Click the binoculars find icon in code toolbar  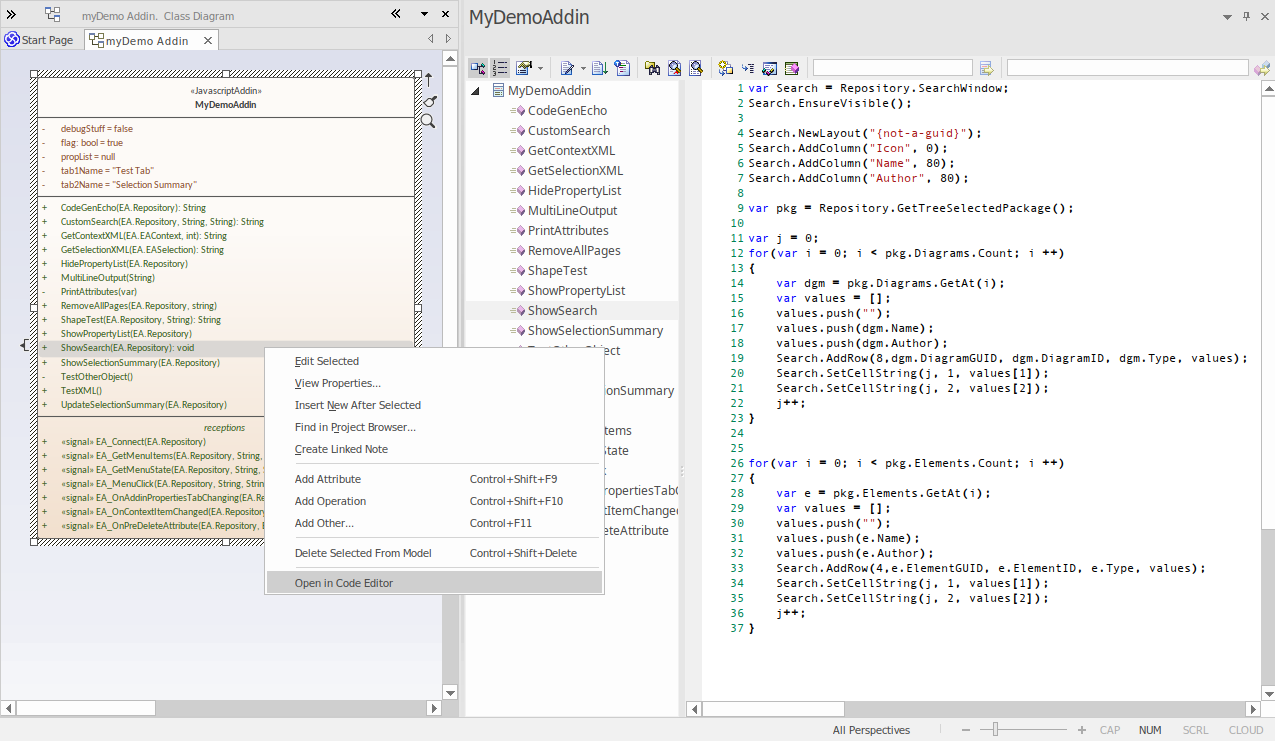coord(652,68)
